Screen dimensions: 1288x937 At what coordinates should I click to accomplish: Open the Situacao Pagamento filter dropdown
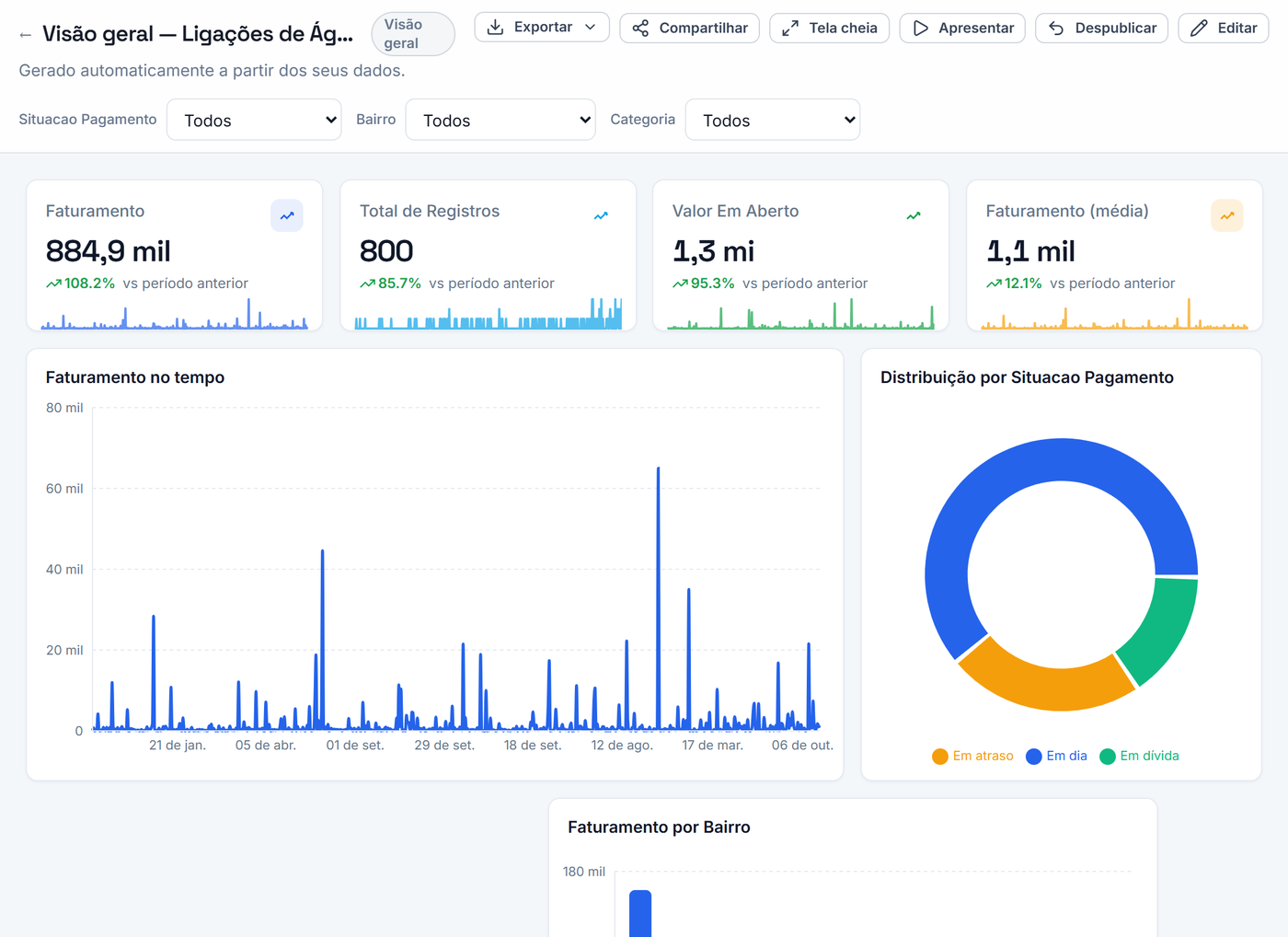[x=254, y=120]
